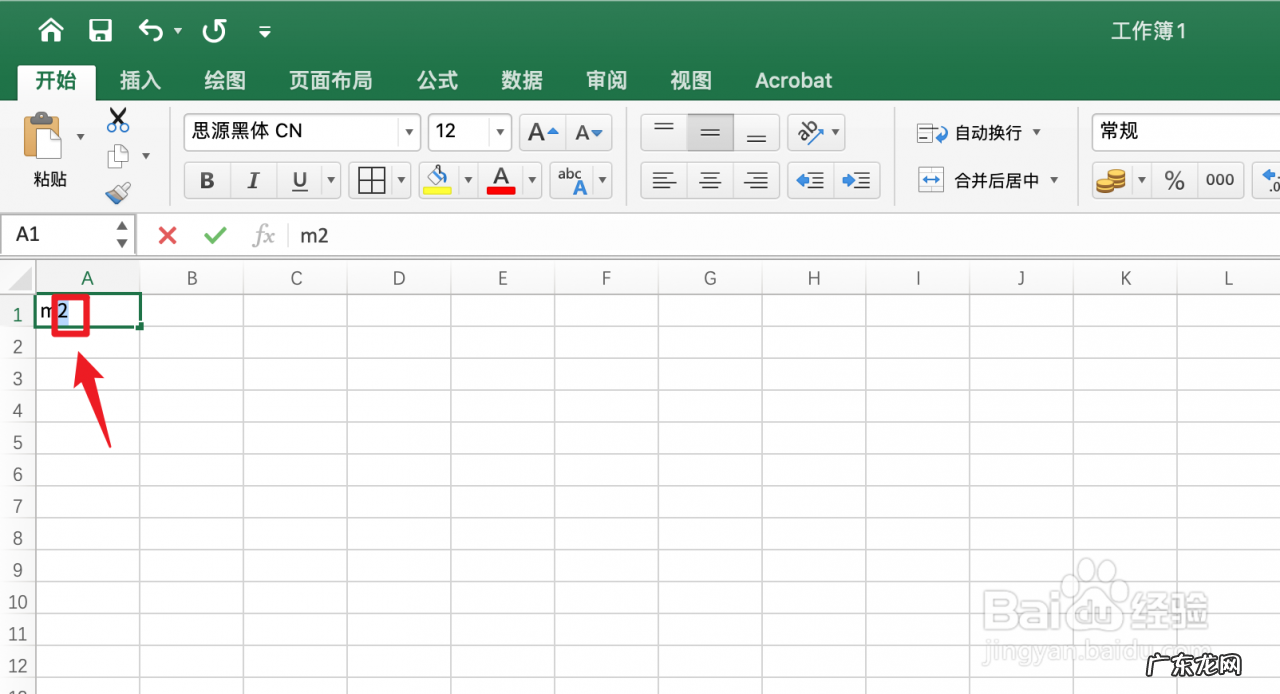This screenshot has height=694, width=1280.
Task: Apply percent style with the % icon
Action: [1174, 180]
